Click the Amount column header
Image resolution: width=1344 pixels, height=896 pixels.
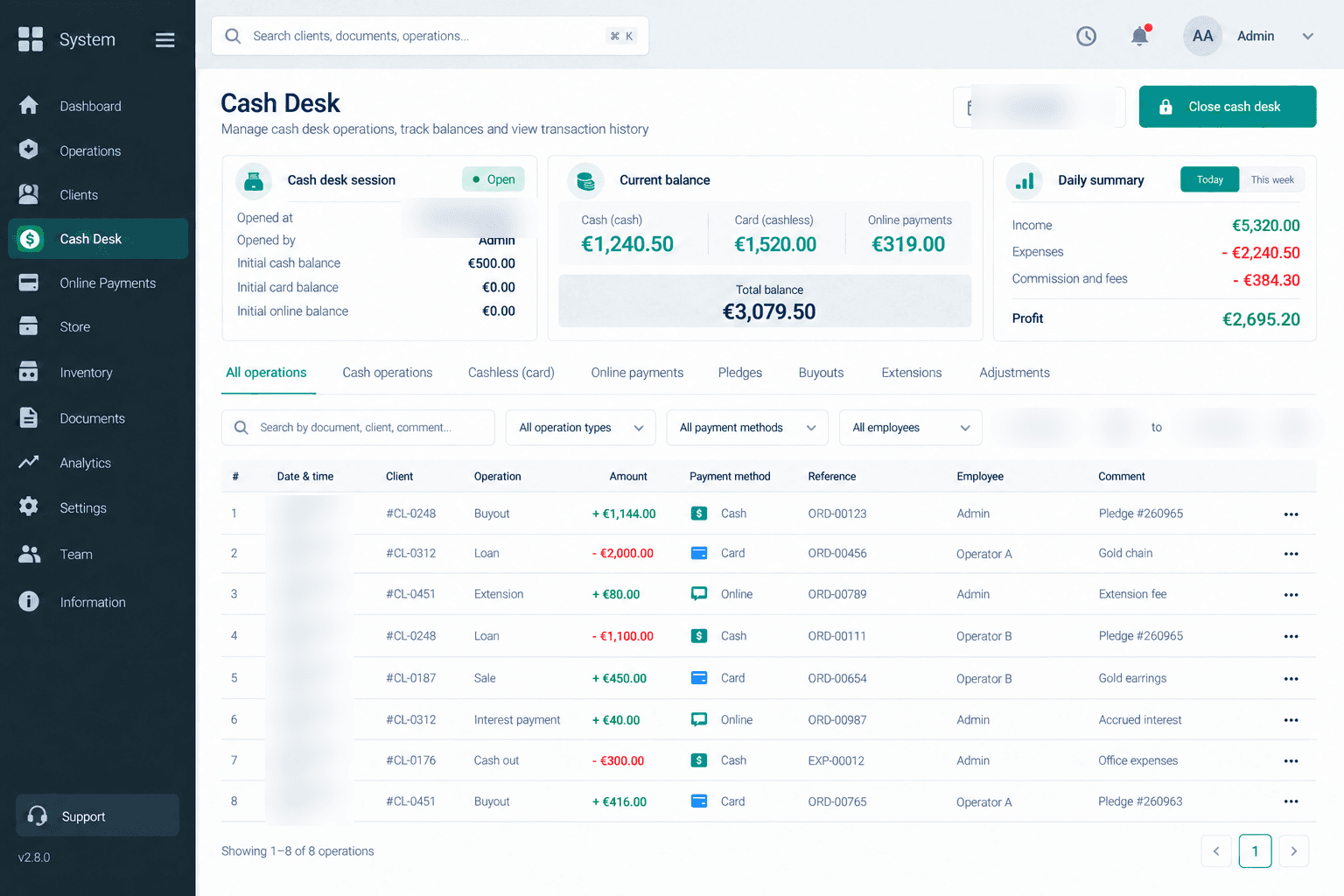[x=628, y=477]
